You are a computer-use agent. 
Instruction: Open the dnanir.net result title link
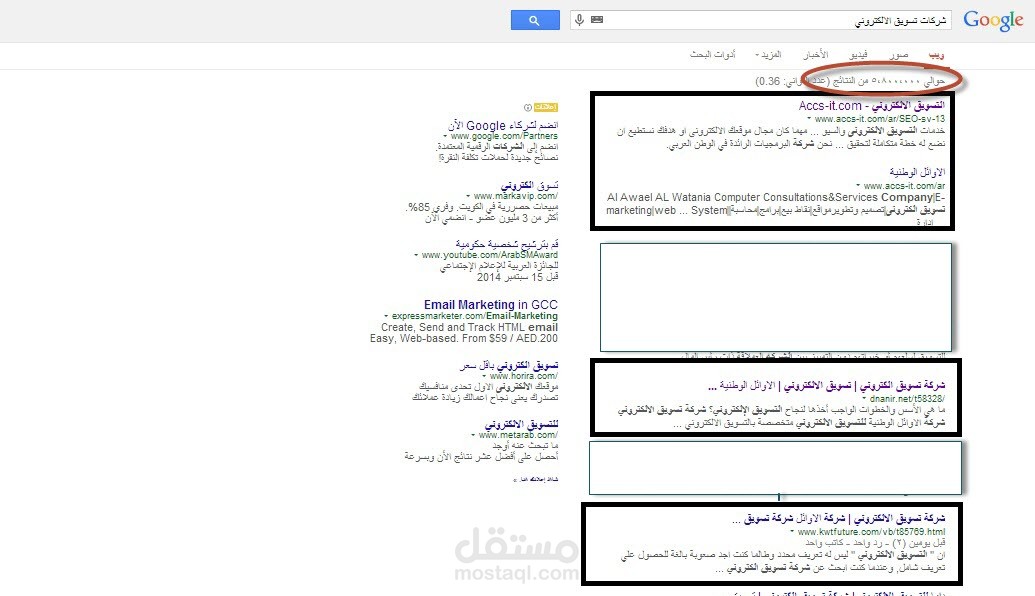click(826, 385)
